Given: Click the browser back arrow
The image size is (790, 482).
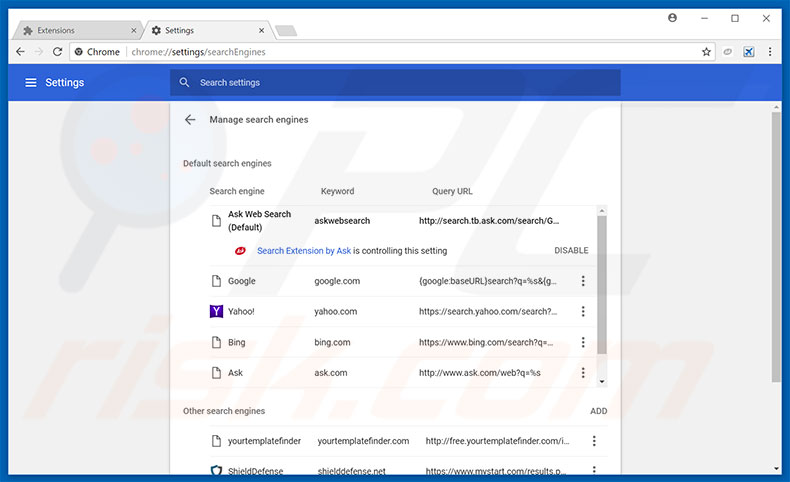Looking at the screenshot, I should click(x=20, y=51).
